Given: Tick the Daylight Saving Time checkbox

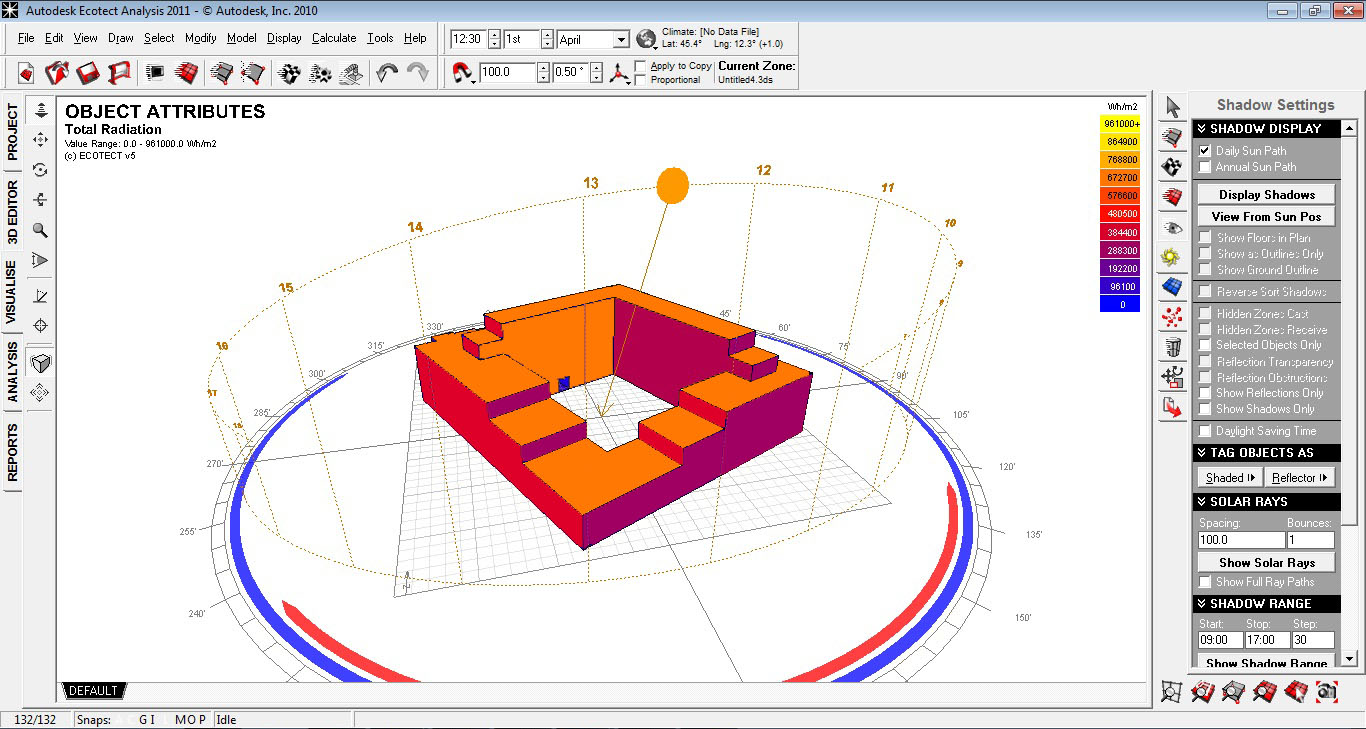Looking at the screenshot, I should tap(1205, 431).
